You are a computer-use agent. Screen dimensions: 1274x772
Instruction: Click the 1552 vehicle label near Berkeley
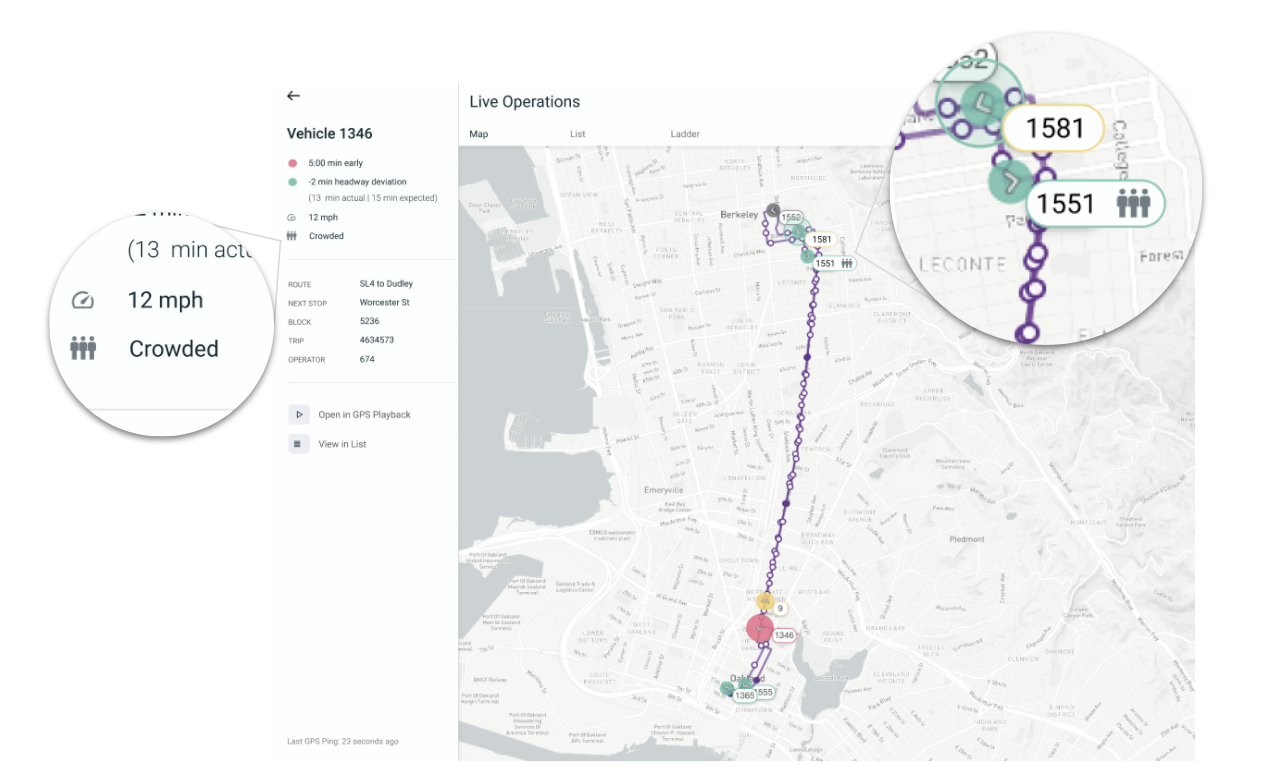[x=791, y=217]
